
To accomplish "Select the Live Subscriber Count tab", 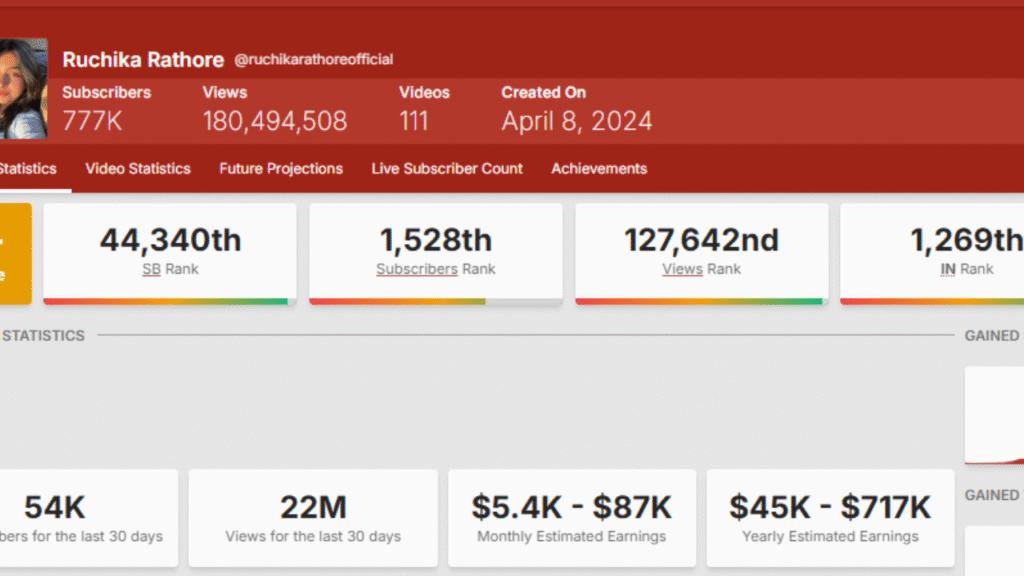I will click(x=447, y=168).
